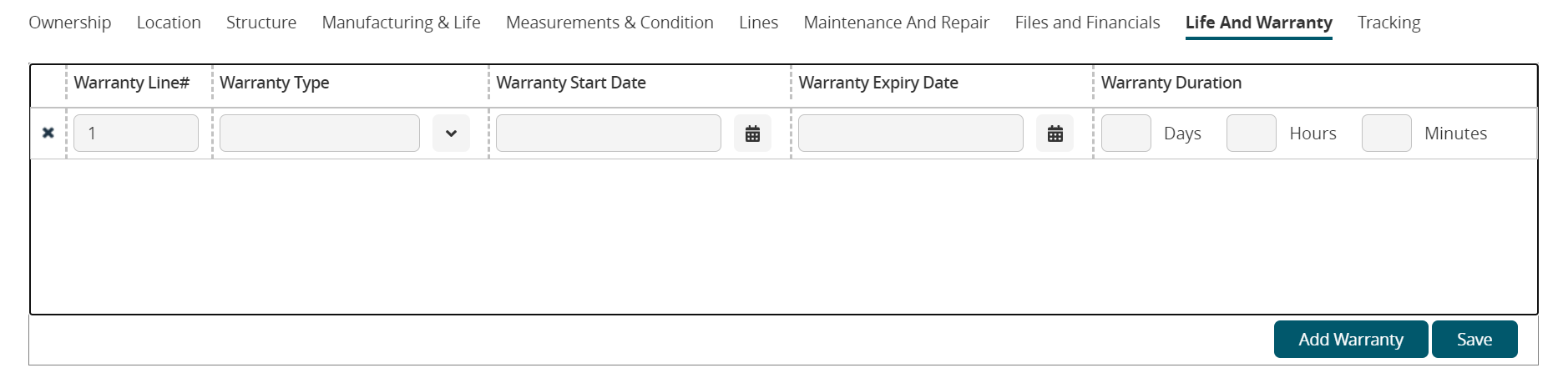Expand the Warranty Type dropdown arrow
Screen dimensions: 1568x378
tap(451, 134)
